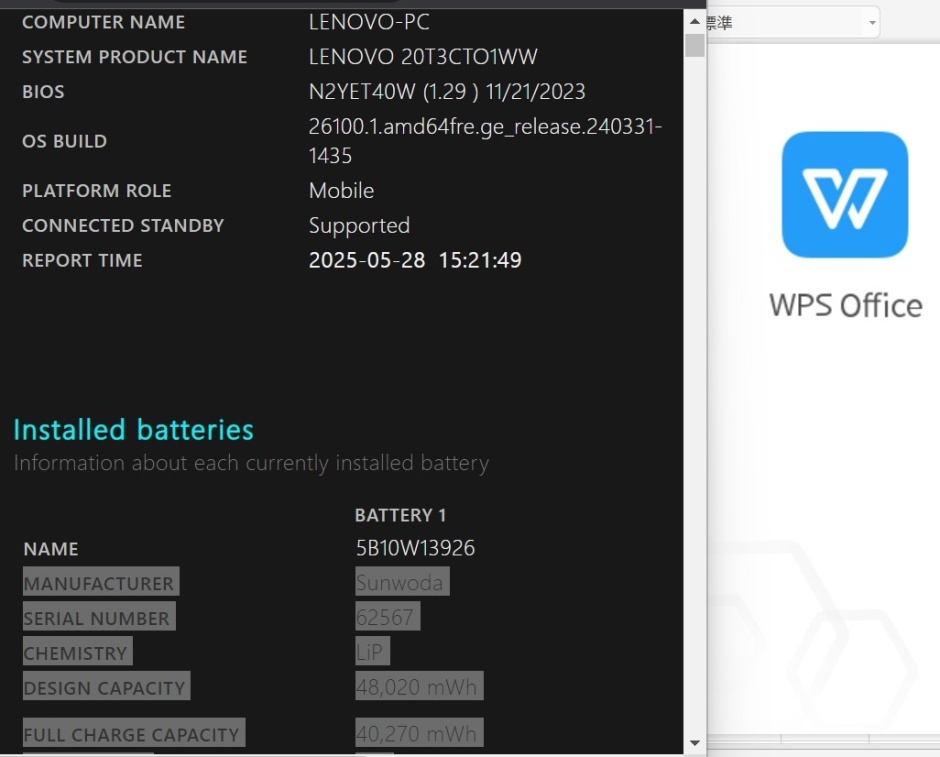This screenshot has height=757, width=940.
Task: Click the SYSTEM PRODUCT NAME label
Action: (135, 57)
